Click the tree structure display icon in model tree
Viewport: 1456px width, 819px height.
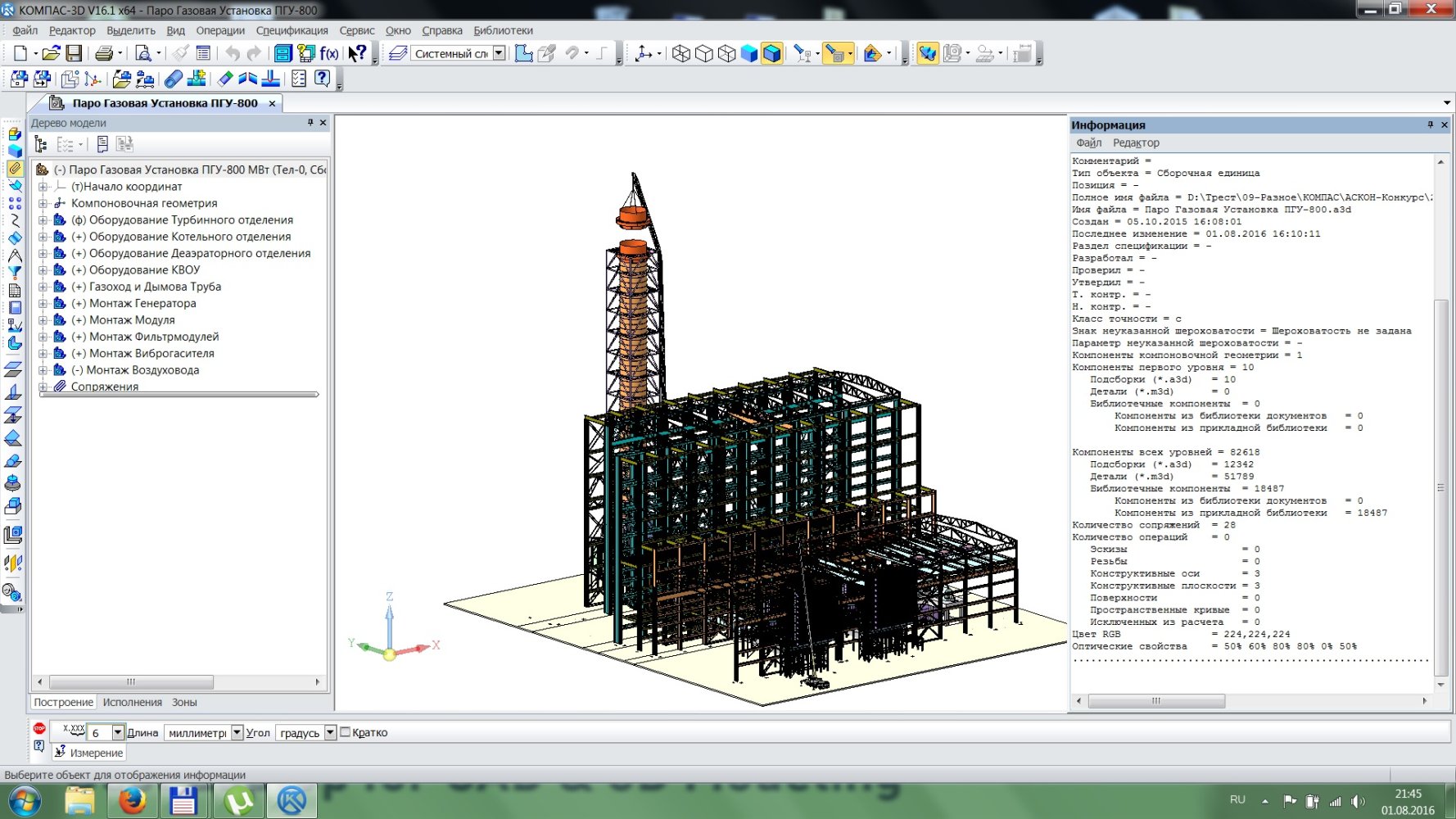[x=41, y=144]
